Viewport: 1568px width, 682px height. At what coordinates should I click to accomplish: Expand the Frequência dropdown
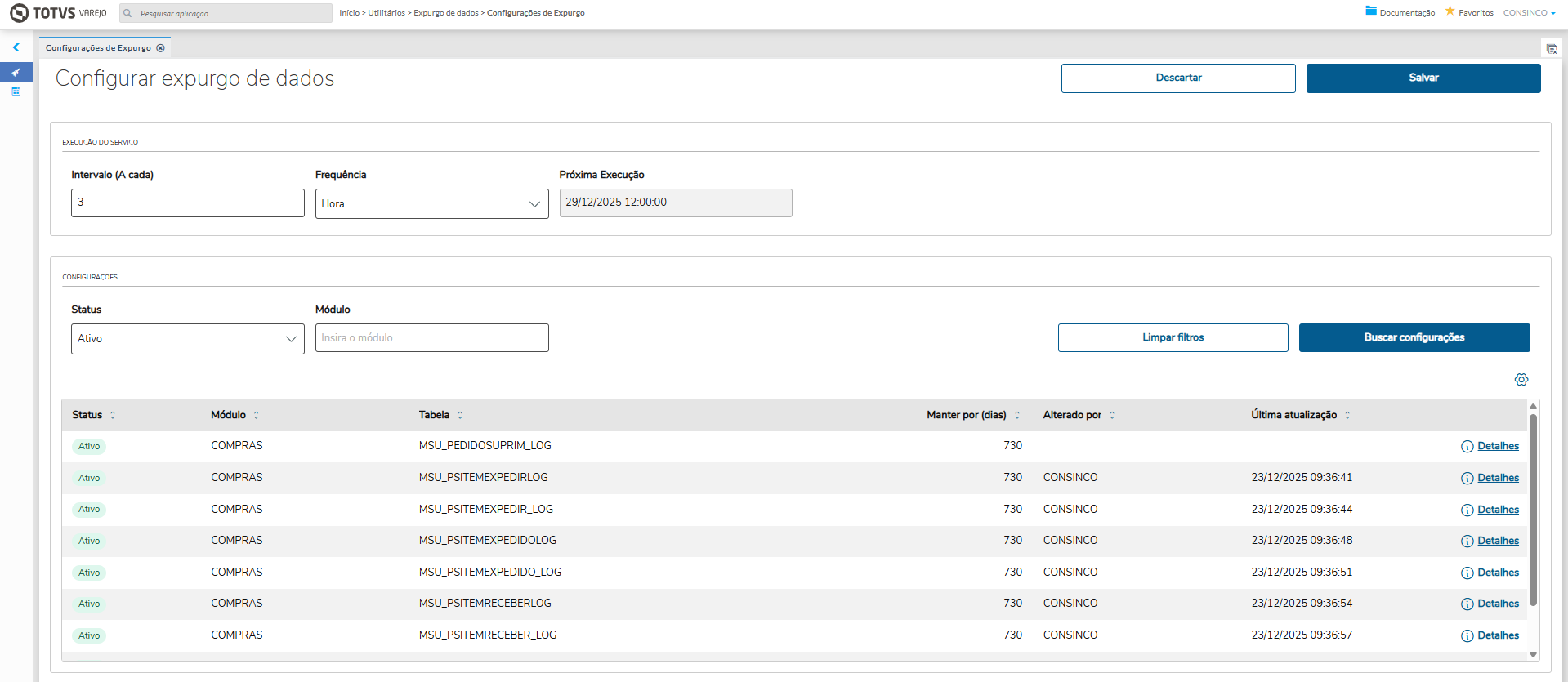pyautogui.click(x=431, y=204)
